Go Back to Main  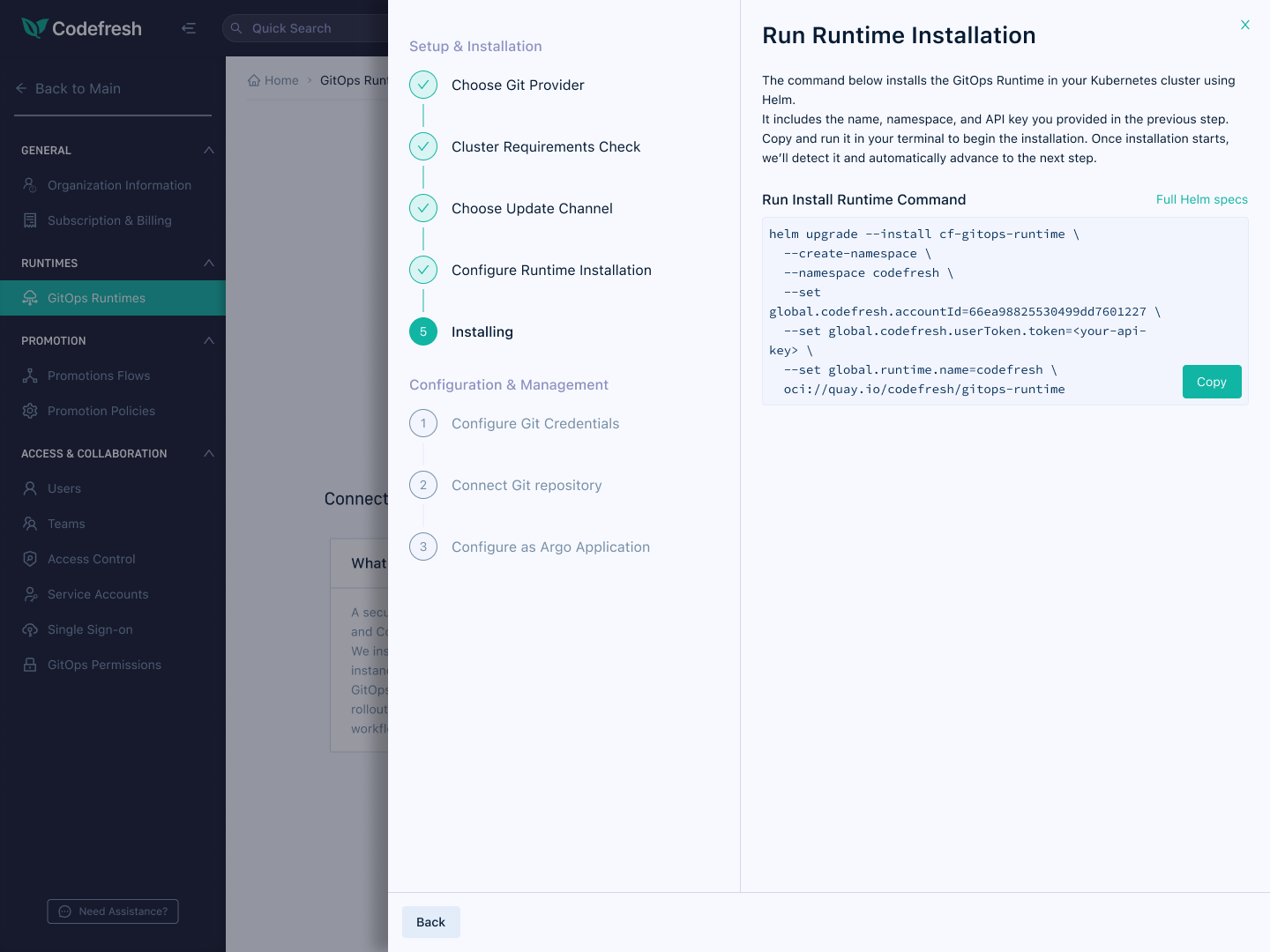[x=68, y=88]
